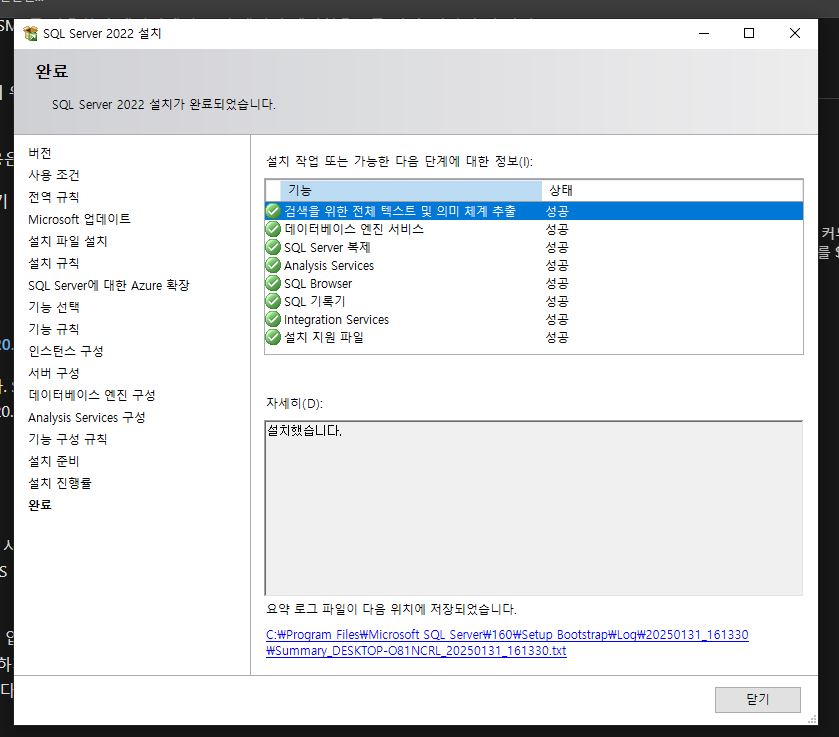Image resolution: width=839 pixels, height=737 pixels.
Task: Select the SQL Server 복제 row
Action: click(534, 247)
